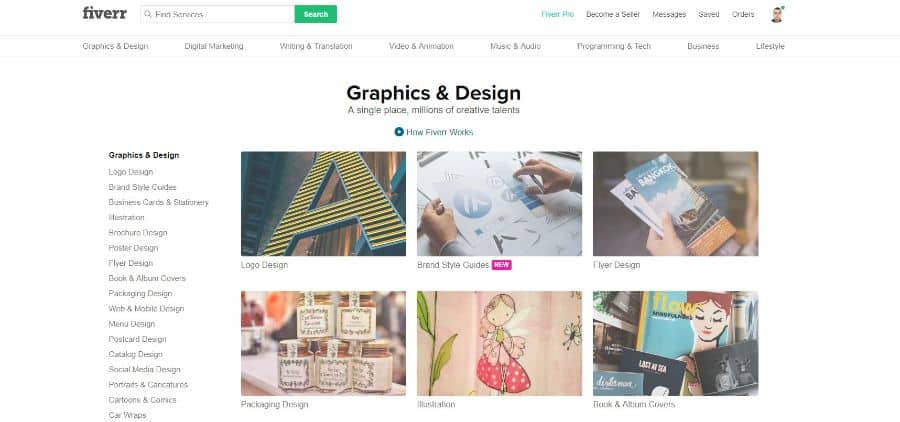Click the green Search button
This screenshot has width=900, height=422.
(x=316, y=14)
